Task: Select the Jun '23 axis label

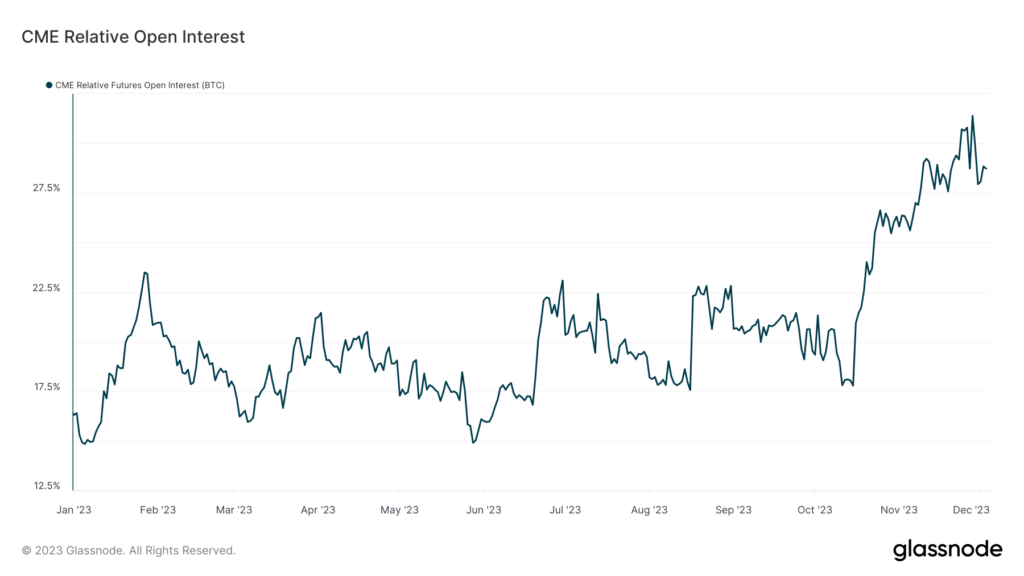Action: click(483, 509)
